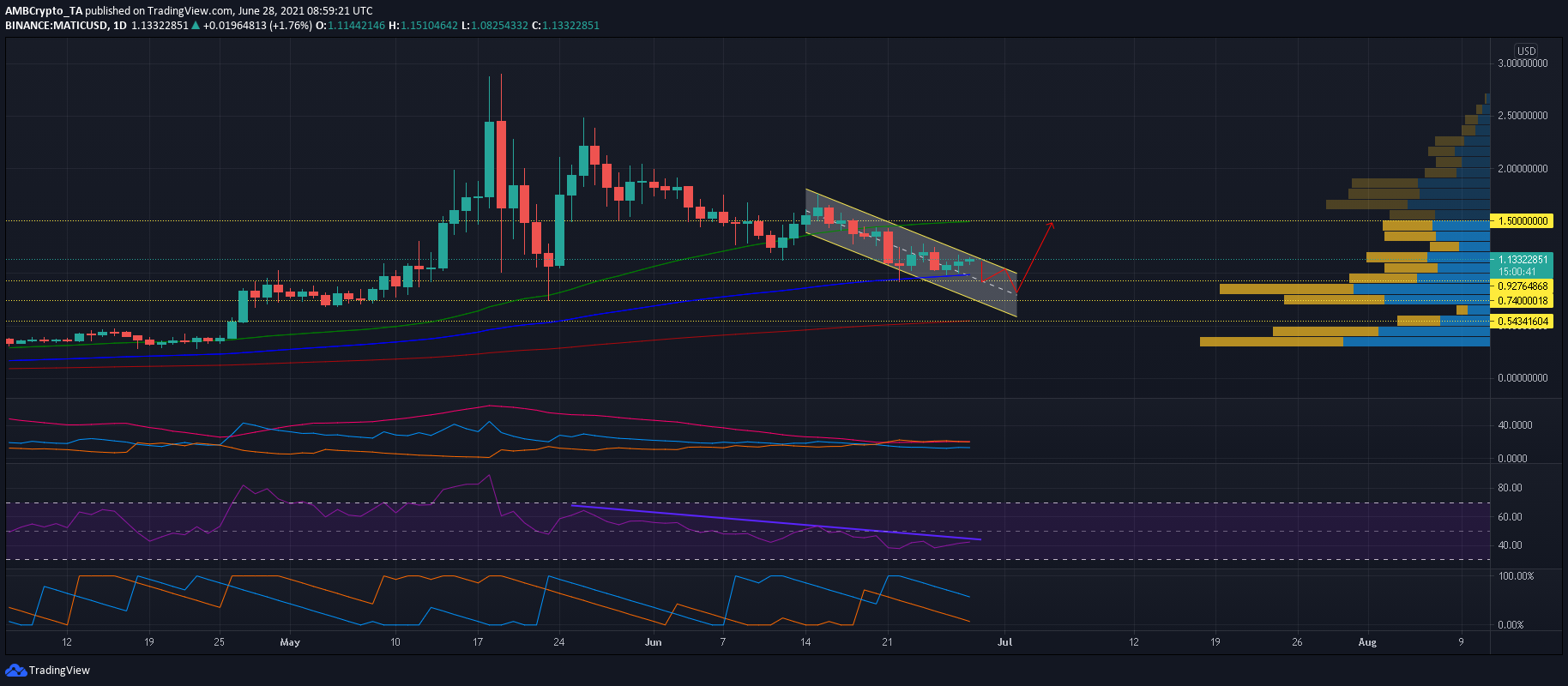Click the 0.92764868 support level label
This screenshot has height=686, width=1568.
1523,286
